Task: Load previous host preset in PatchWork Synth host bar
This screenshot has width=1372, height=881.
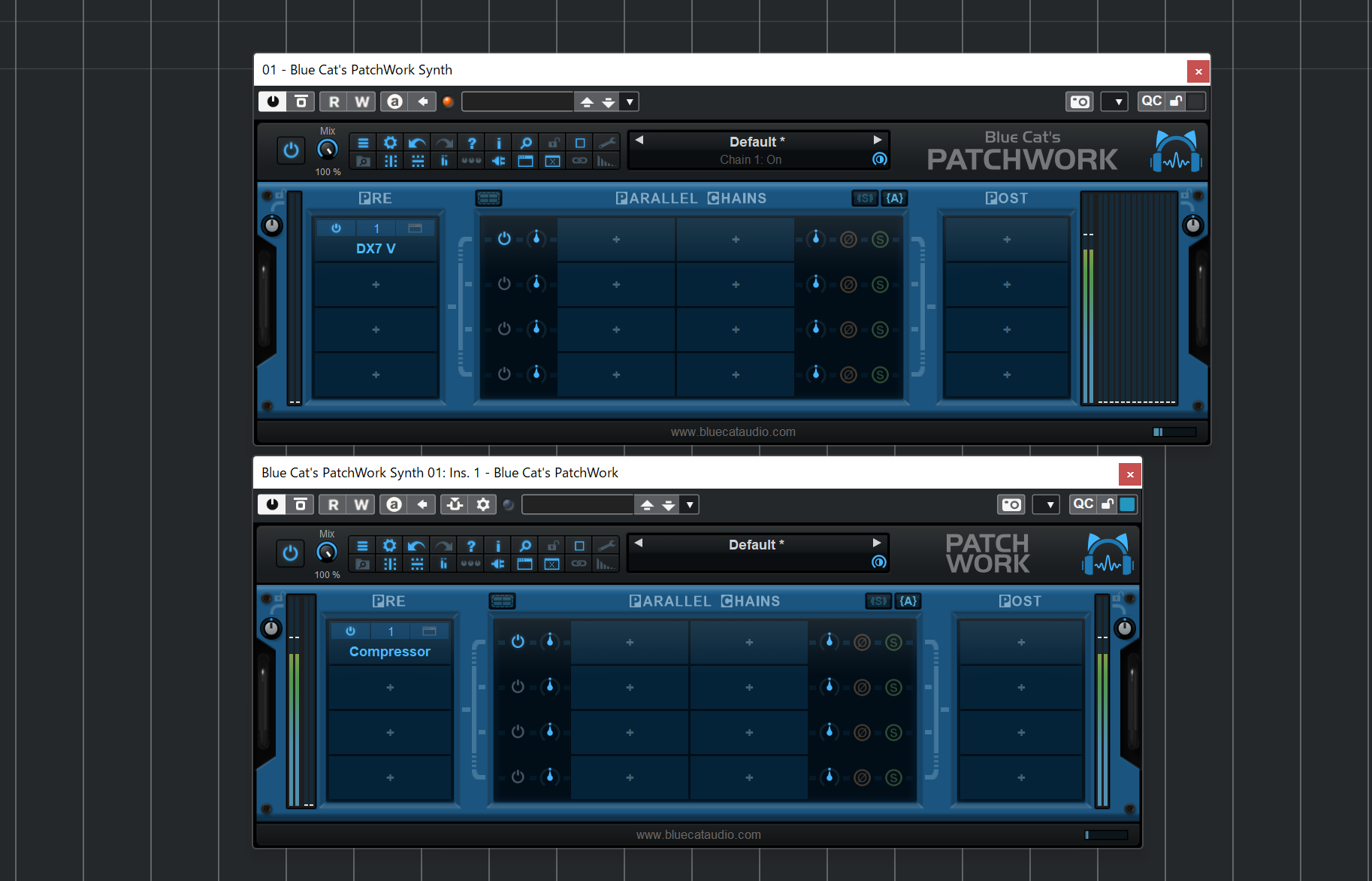Action: click(x=587, y=101)
